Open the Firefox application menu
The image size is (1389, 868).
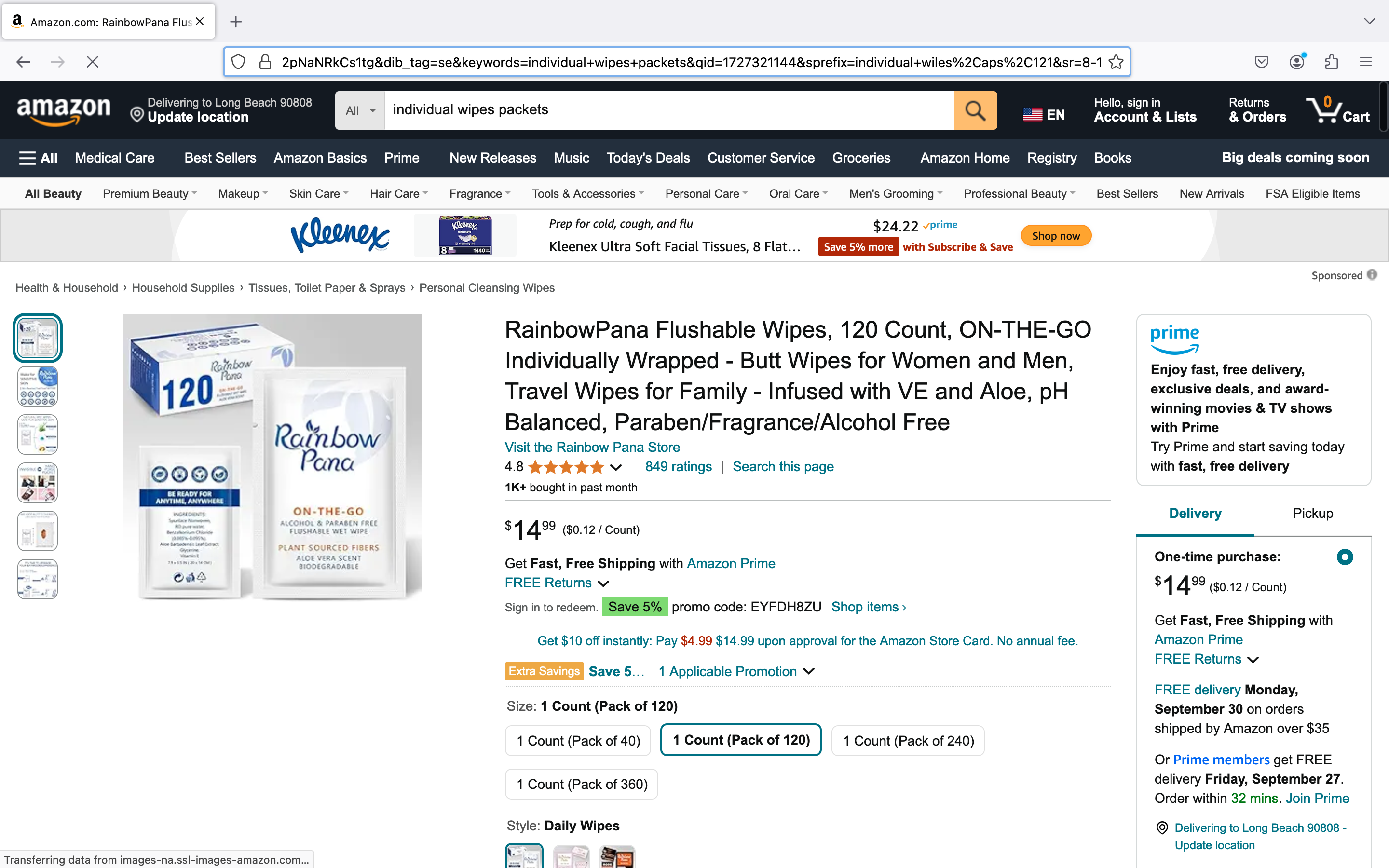click(1365, 62)
